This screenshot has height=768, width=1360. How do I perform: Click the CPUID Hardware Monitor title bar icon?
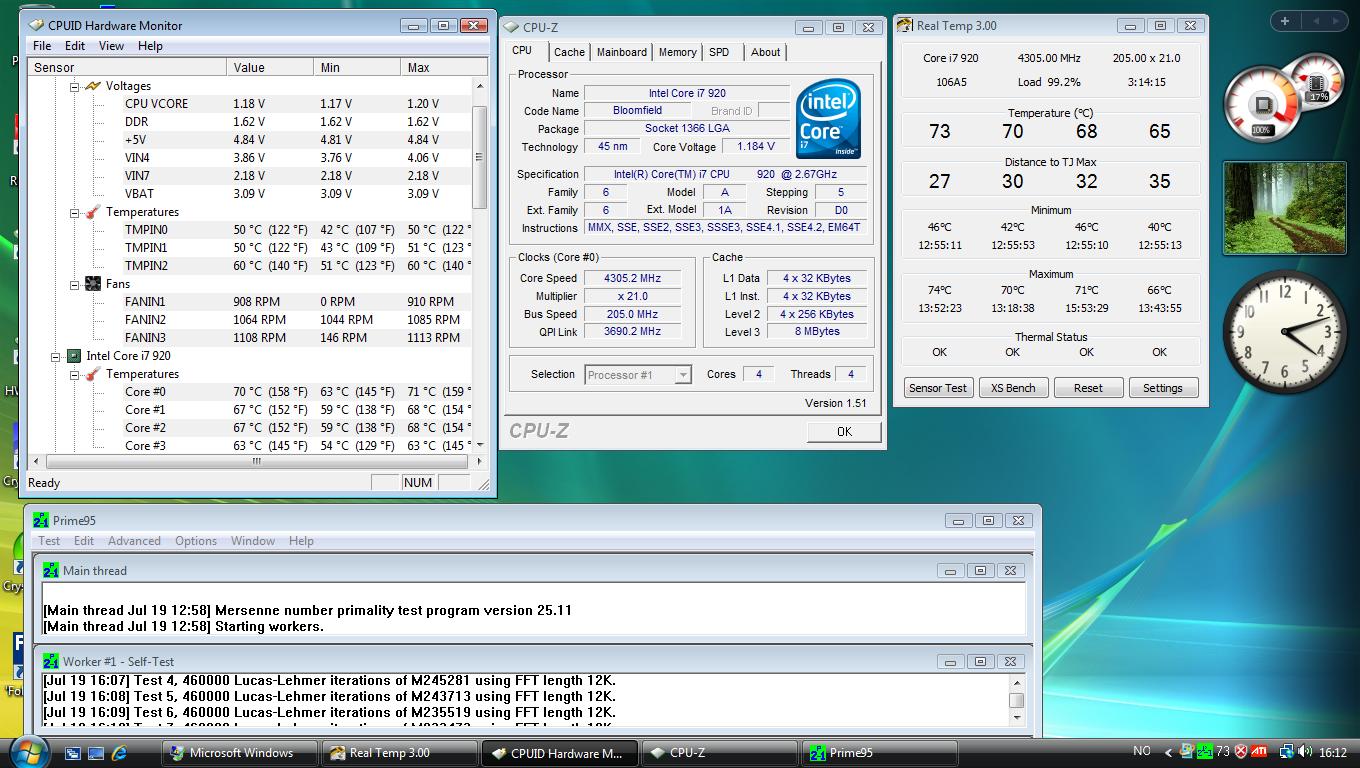pyautogui.click(x=36, y=25)
